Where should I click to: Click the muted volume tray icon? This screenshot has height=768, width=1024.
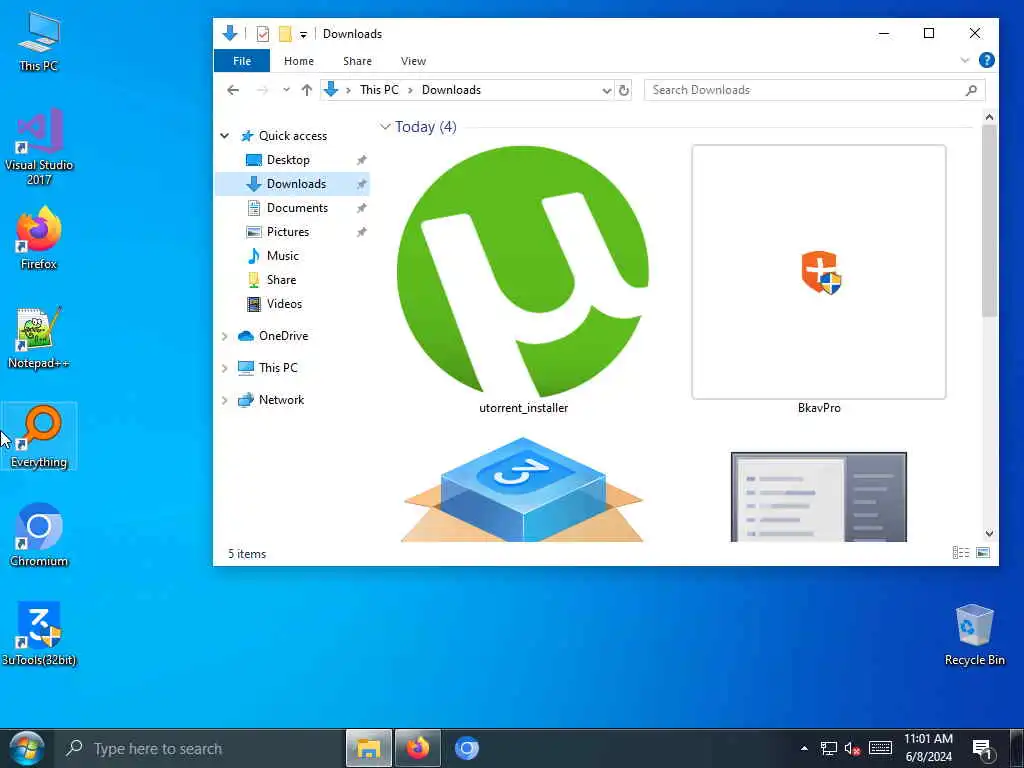852,748
